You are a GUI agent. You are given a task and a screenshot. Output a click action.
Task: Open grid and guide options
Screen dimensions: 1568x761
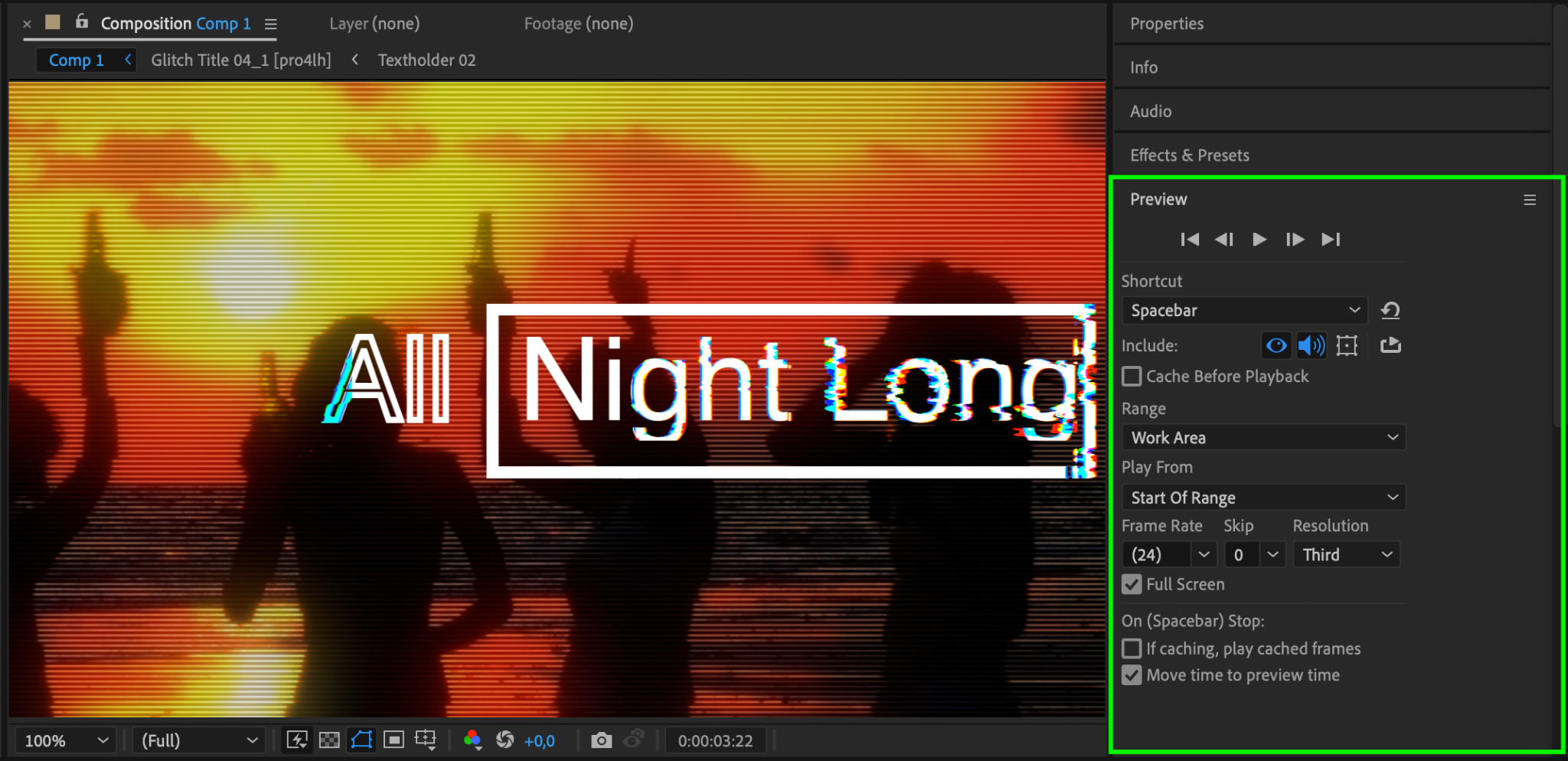426,740
